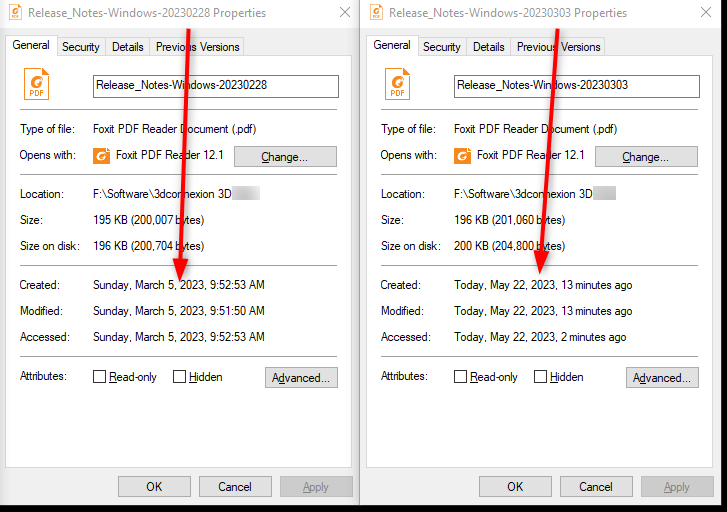
Task: Close the Release_Notes-Windows-20230303 Properties window
Action: pyautogui.click(x=706, y=13)
